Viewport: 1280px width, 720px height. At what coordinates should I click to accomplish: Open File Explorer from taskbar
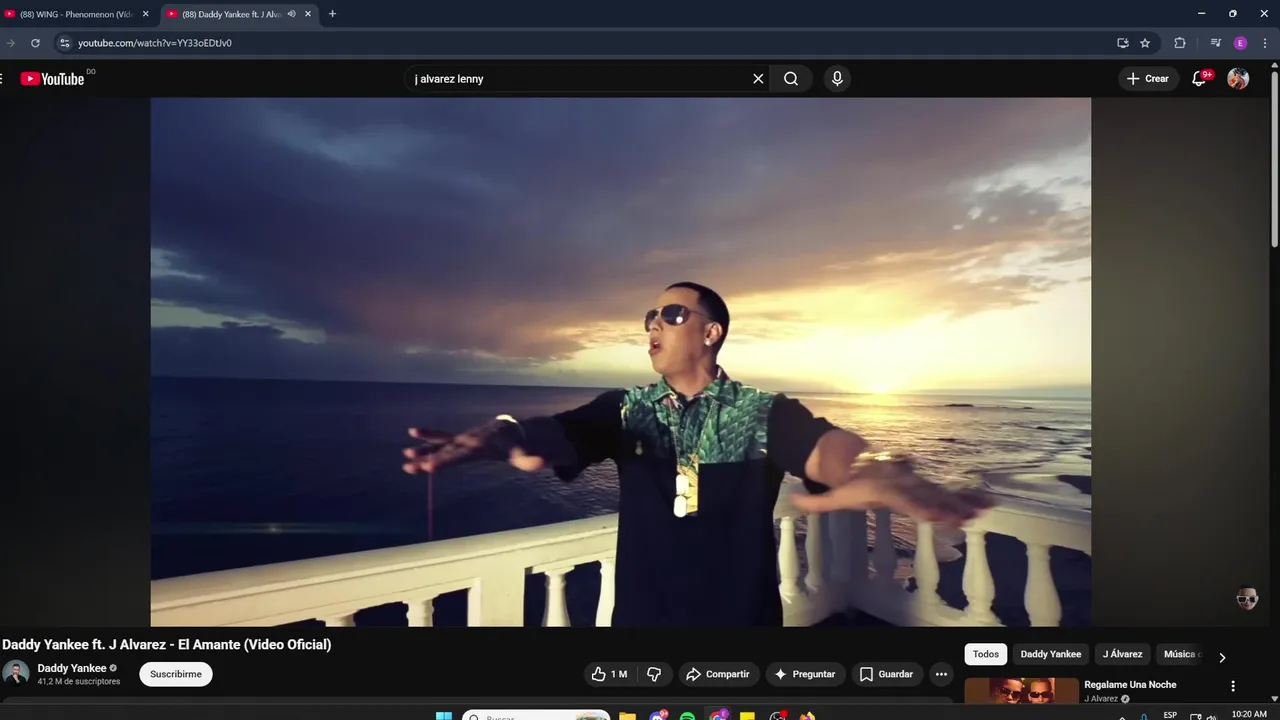coord(627,716)
